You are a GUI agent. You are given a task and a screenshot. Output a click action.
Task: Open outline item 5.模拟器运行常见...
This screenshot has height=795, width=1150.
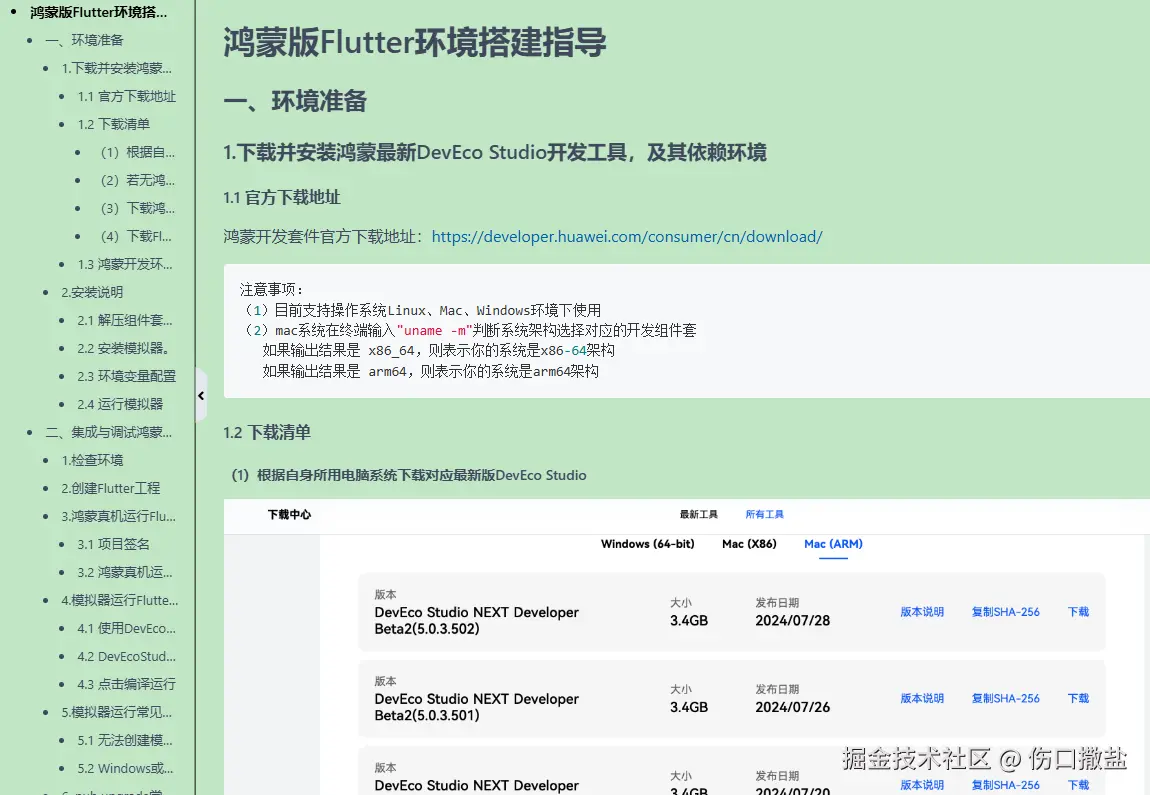click(x=117, y=712)
